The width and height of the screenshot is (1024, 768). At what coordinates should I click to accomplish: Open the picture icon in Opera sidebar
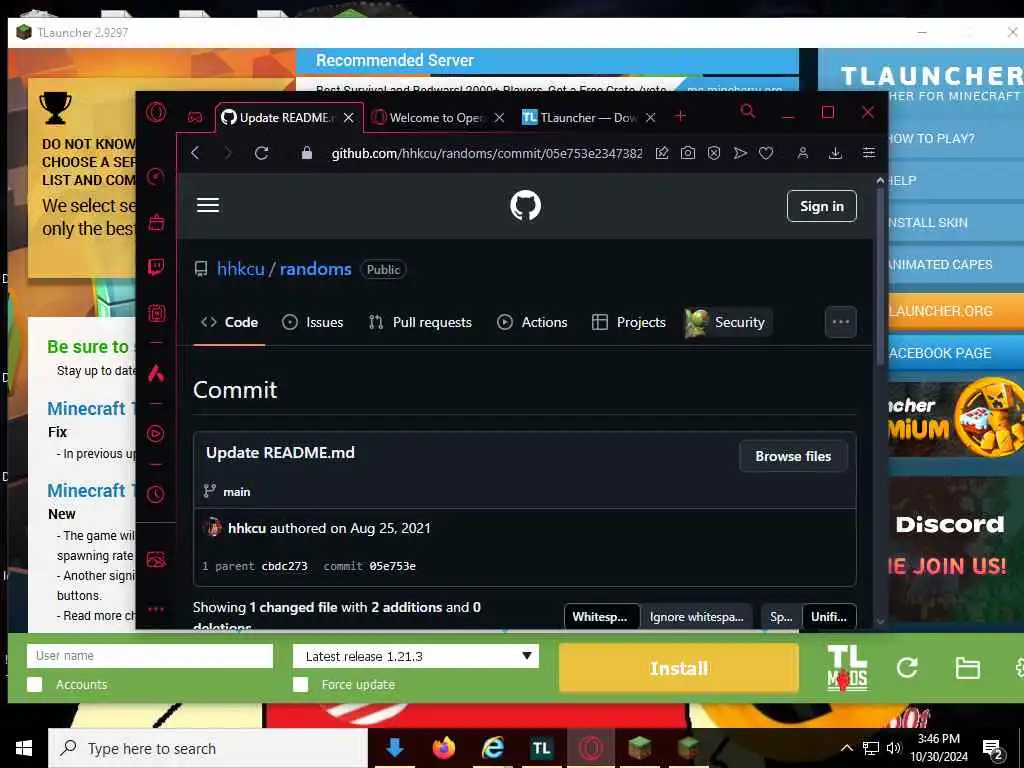(x=156, y=559)
